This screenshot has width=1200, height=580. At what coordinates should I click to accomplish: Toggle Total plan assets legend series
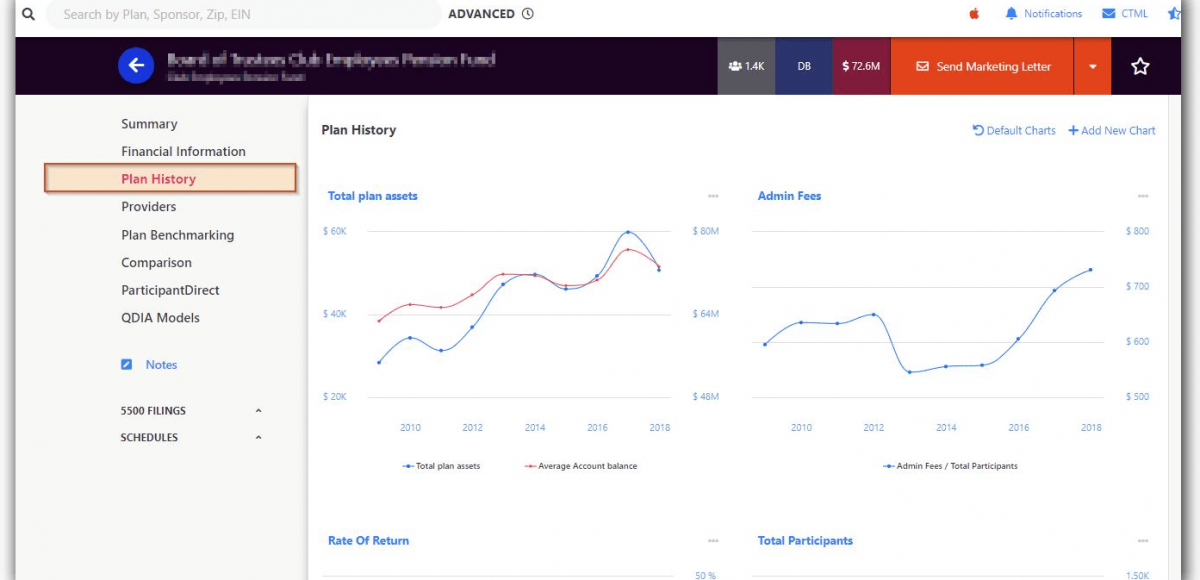(x=441, y=466)
